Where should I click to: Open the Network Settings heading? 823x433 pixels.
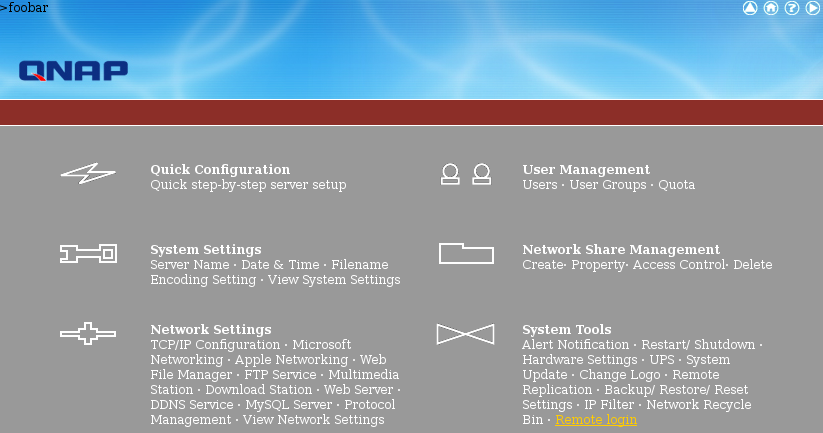[x=211, y=330]
